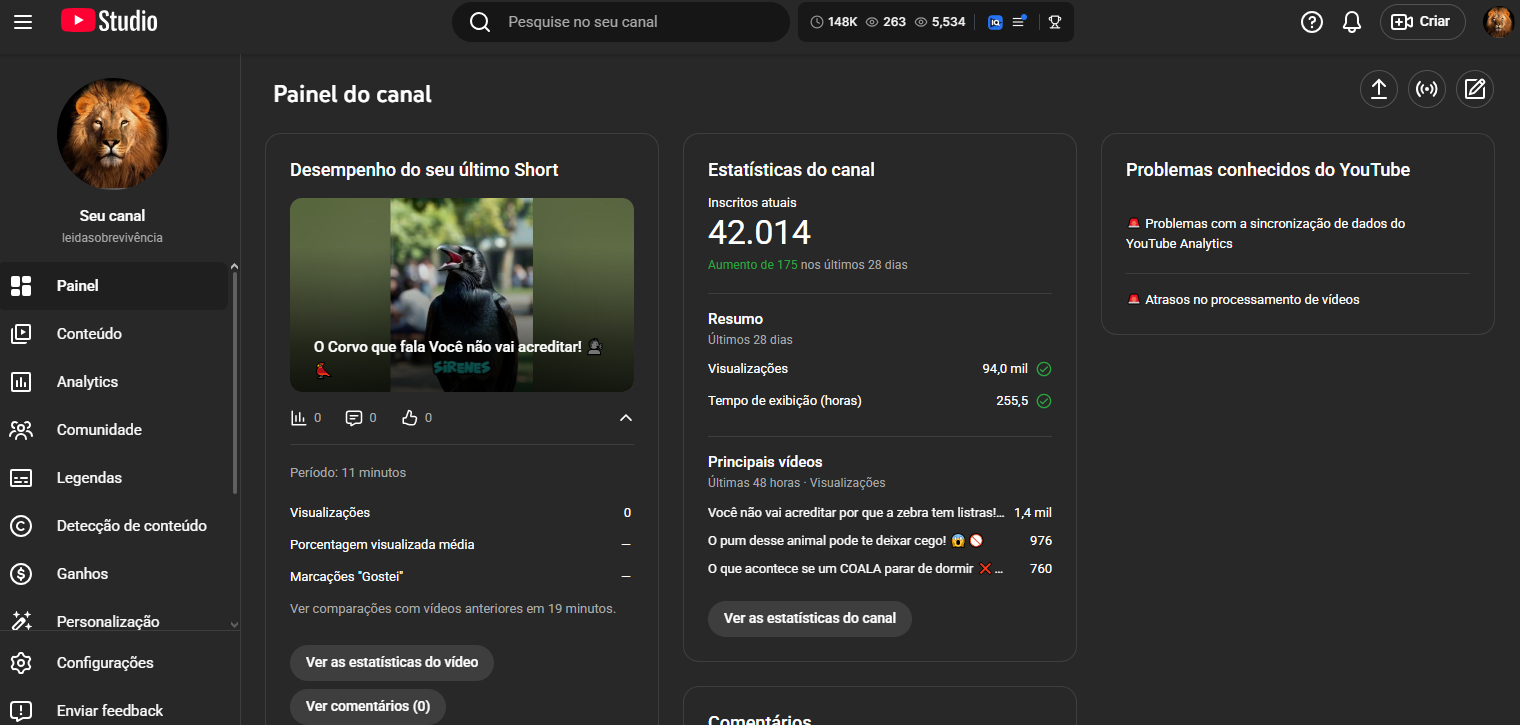Click 'Aumento de 175' subscriber change text
The height and width of the screenshot is (725, 1520).
752,265
